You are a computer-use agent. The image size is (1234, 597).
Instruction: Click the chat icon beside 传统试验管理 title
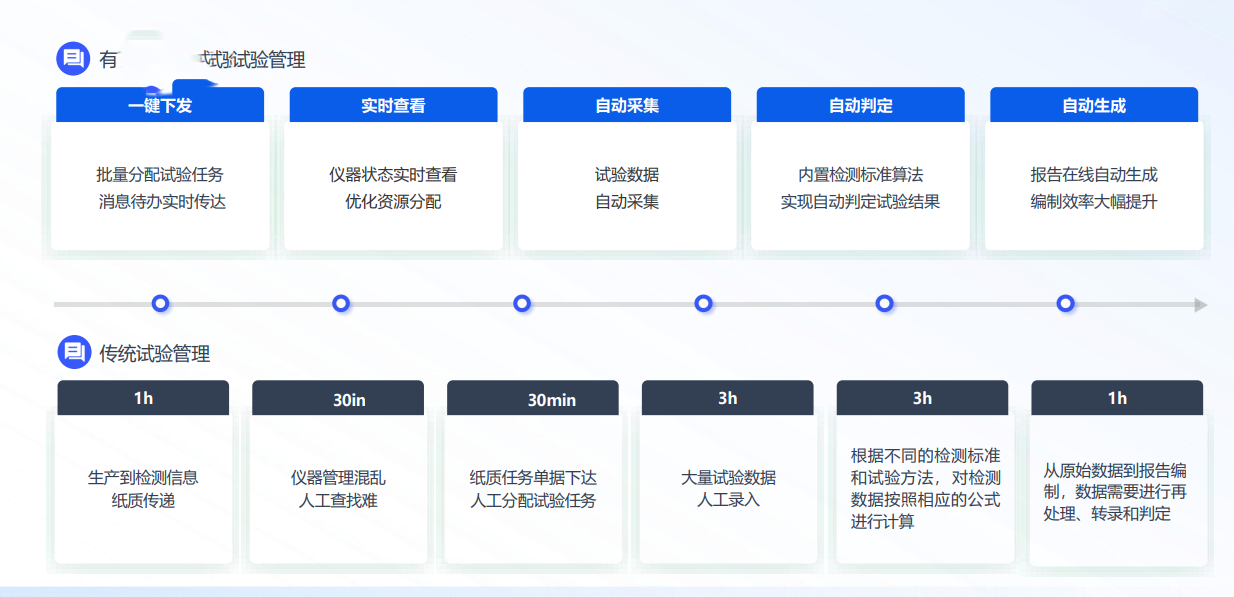73,352
